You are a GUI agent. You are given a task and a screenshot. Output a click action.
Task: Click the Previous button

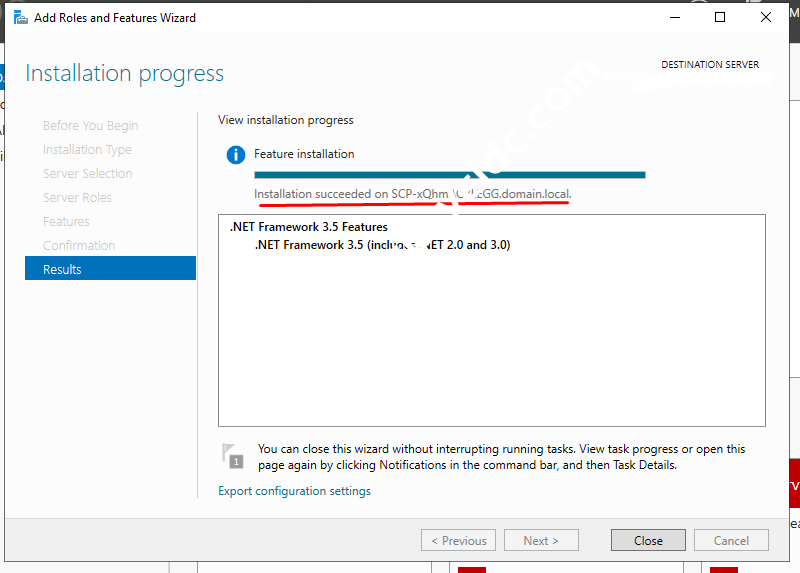458,540
